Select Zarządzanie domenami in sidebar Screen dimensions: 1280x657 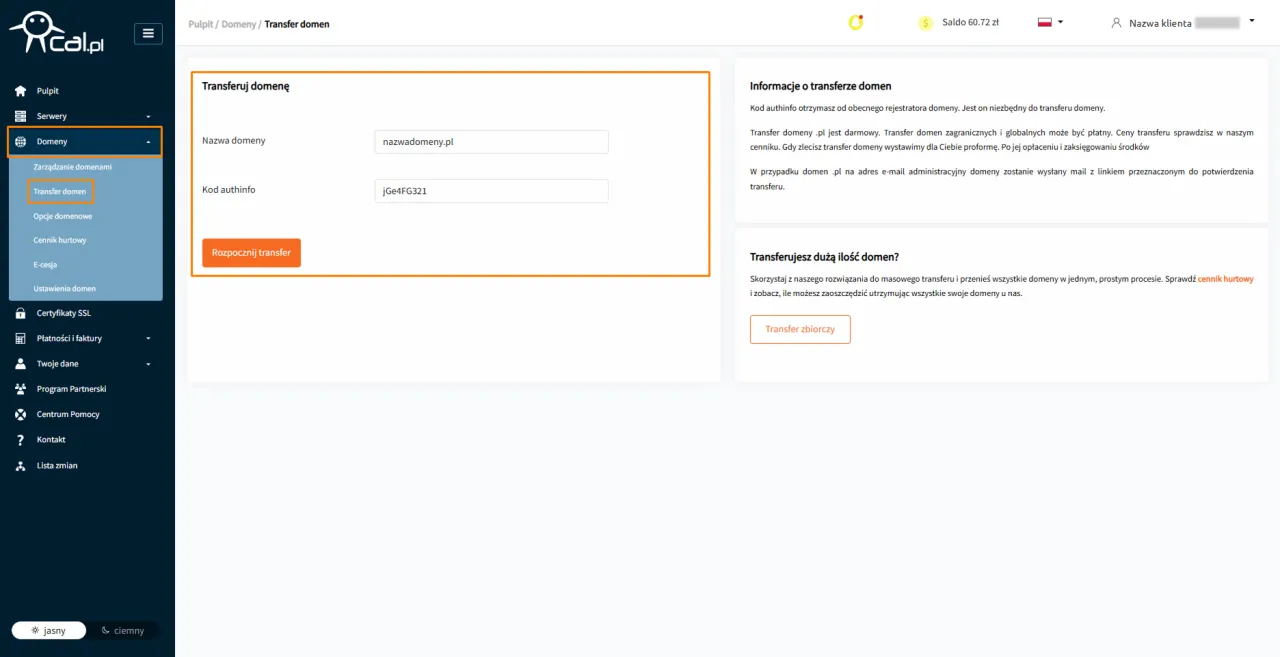coord(74,167)
